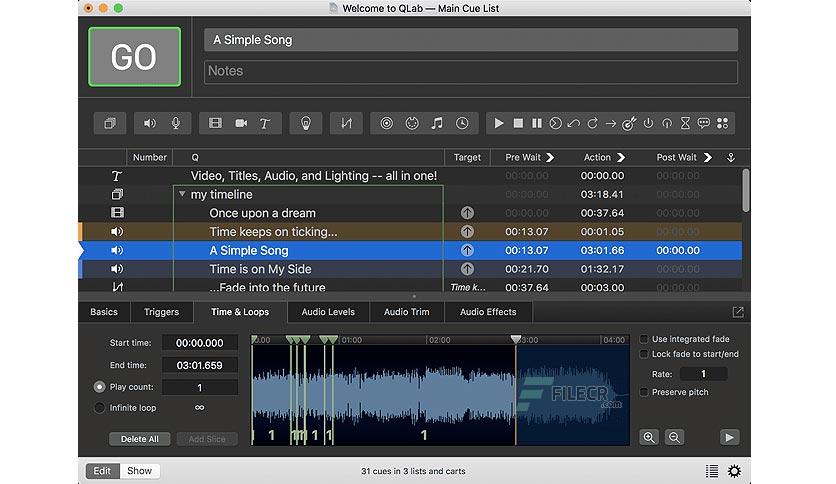Click the Continue mode column header icon
Screen dimensions: 836x484
click(731, 158)
